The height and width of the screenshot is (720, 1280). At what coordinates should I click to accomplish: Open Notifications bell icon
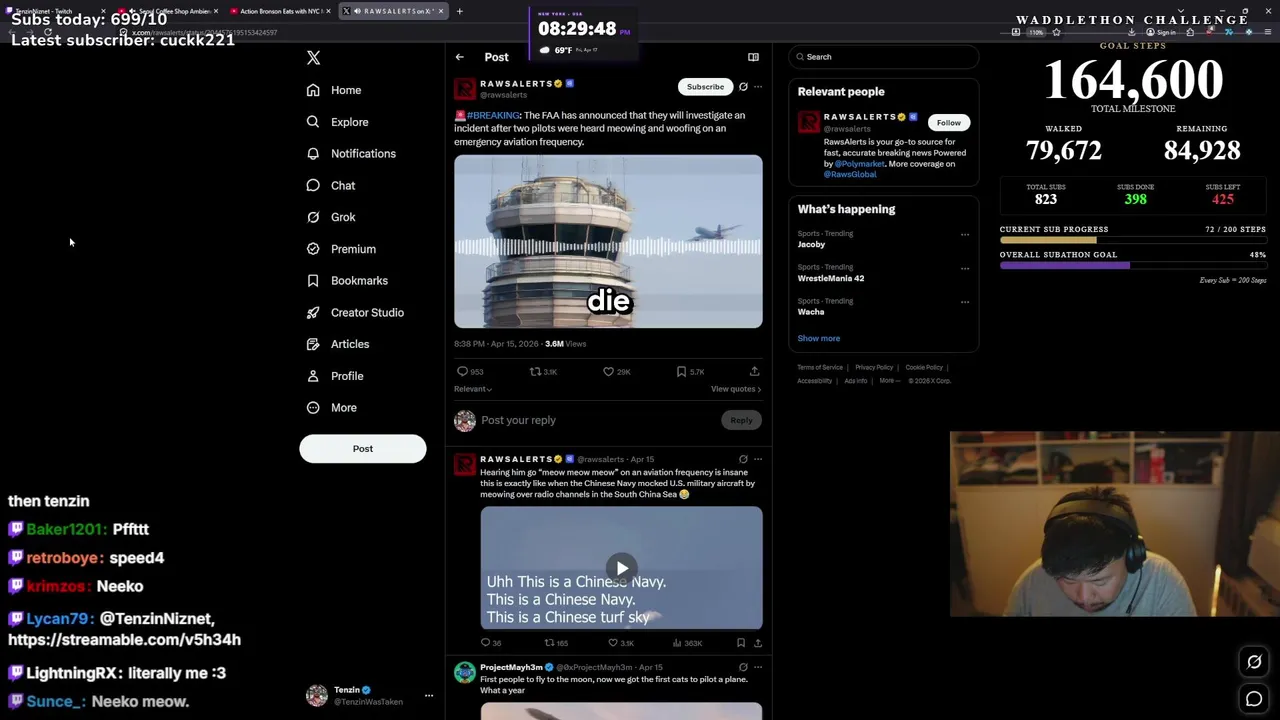pyautogui.click(x=313, y=154)
